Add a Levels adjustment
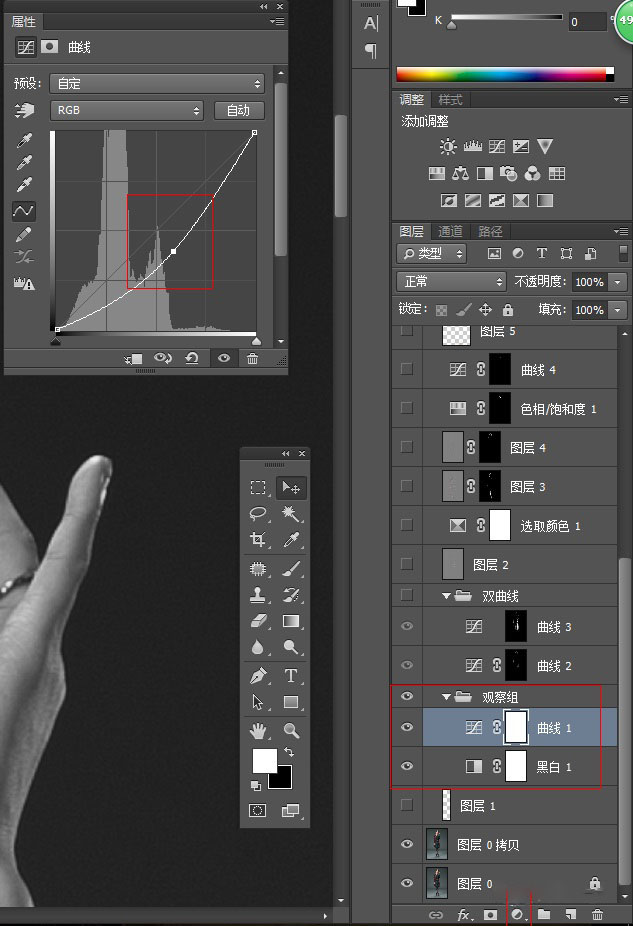Screen dimensions: 633x926 coord(472,146)
